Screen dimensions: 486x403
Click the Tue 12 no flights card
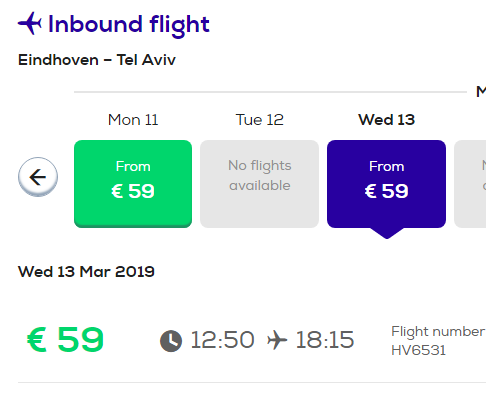coord(259,184)
